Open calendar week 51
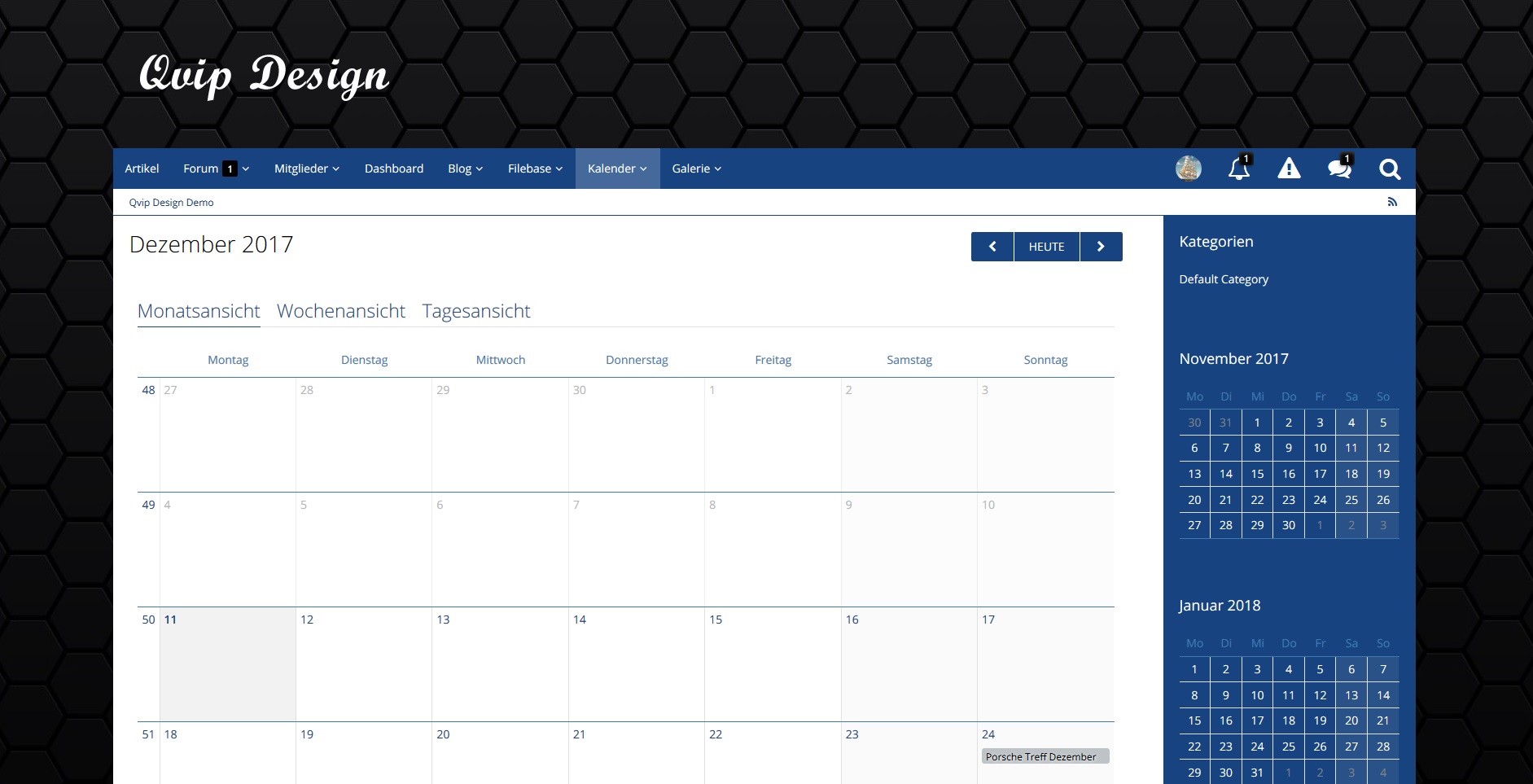 click(148, 734)
